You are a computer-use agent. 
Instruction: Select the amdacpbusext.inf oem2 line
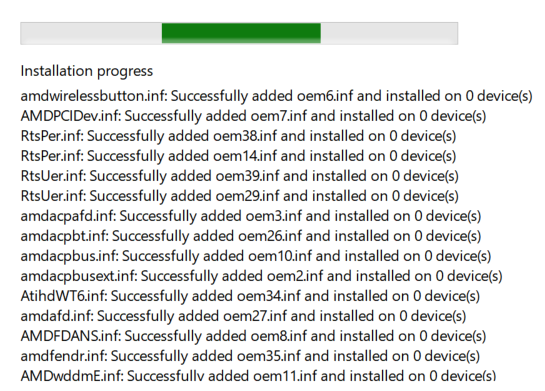[x=261, y=276]
